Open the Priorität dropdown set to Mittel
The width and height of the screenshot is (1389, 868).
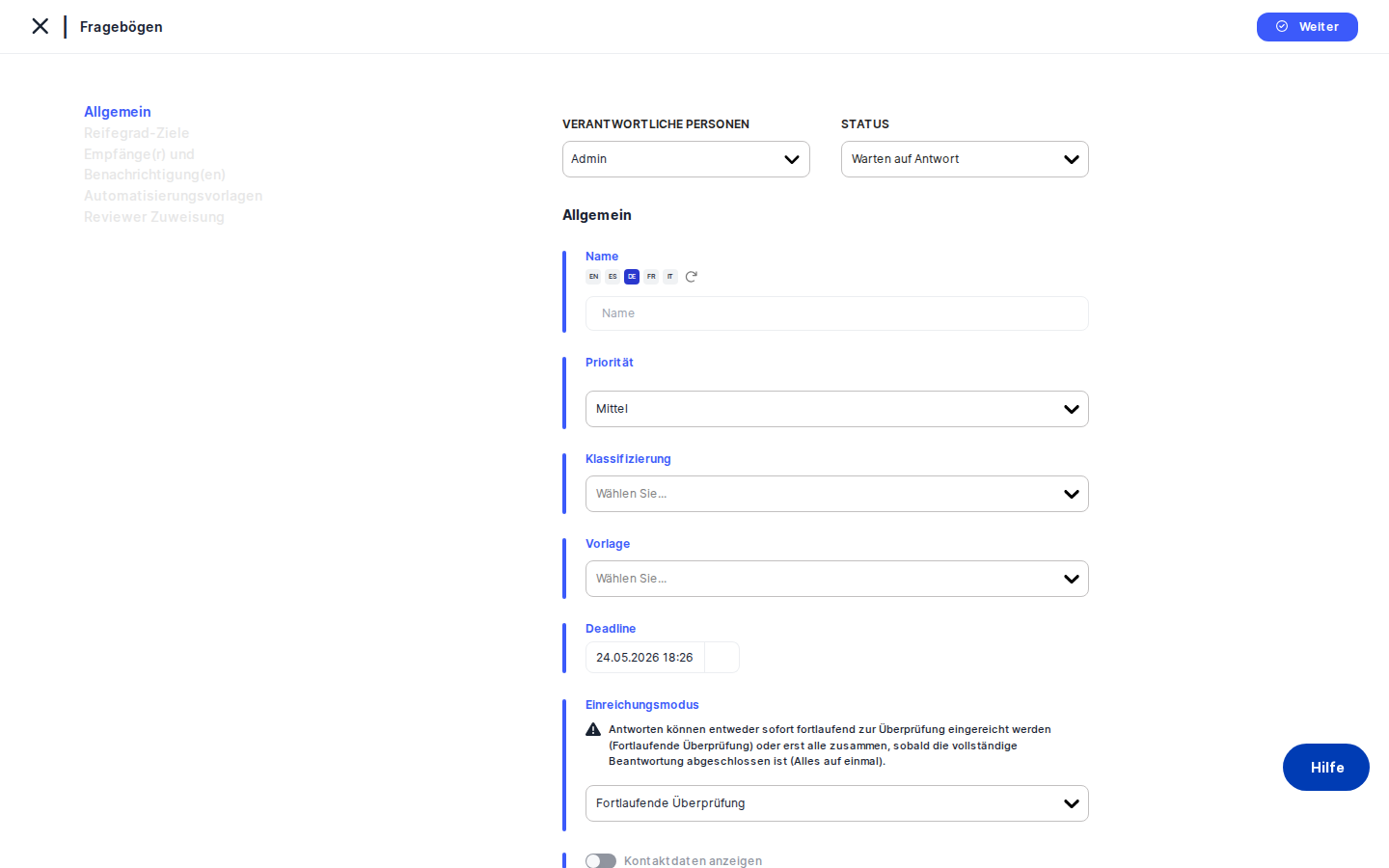837,409
